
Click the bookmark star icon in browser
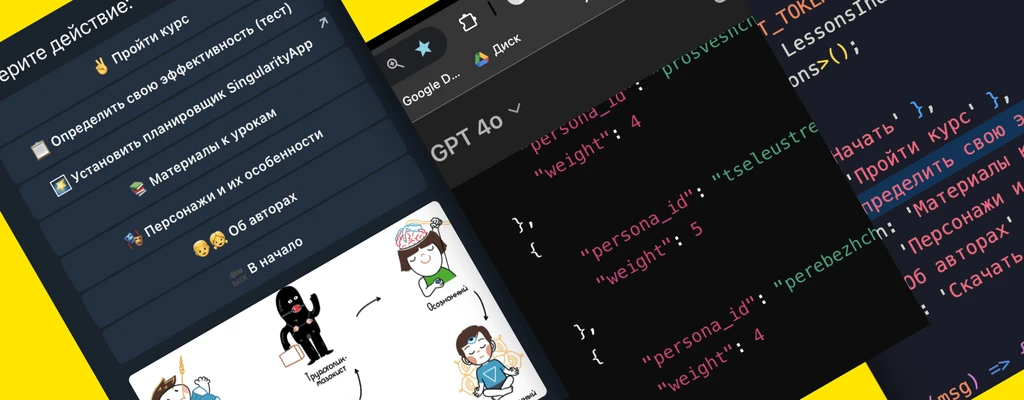tap(423, 48)
